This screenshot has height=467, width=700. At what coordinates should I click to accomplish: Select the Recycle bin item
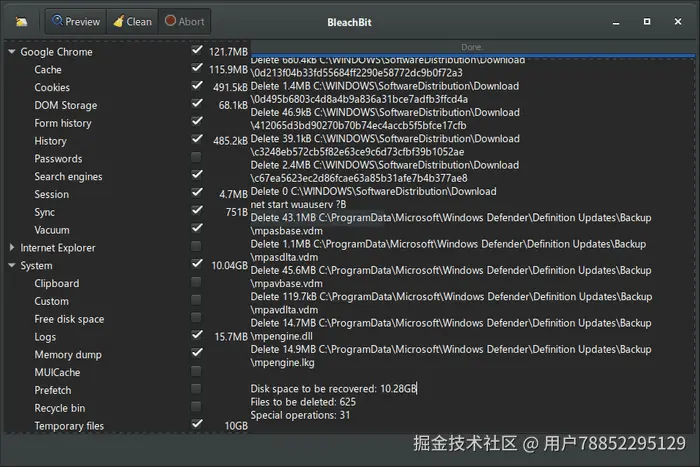click(x=59, y=408)
